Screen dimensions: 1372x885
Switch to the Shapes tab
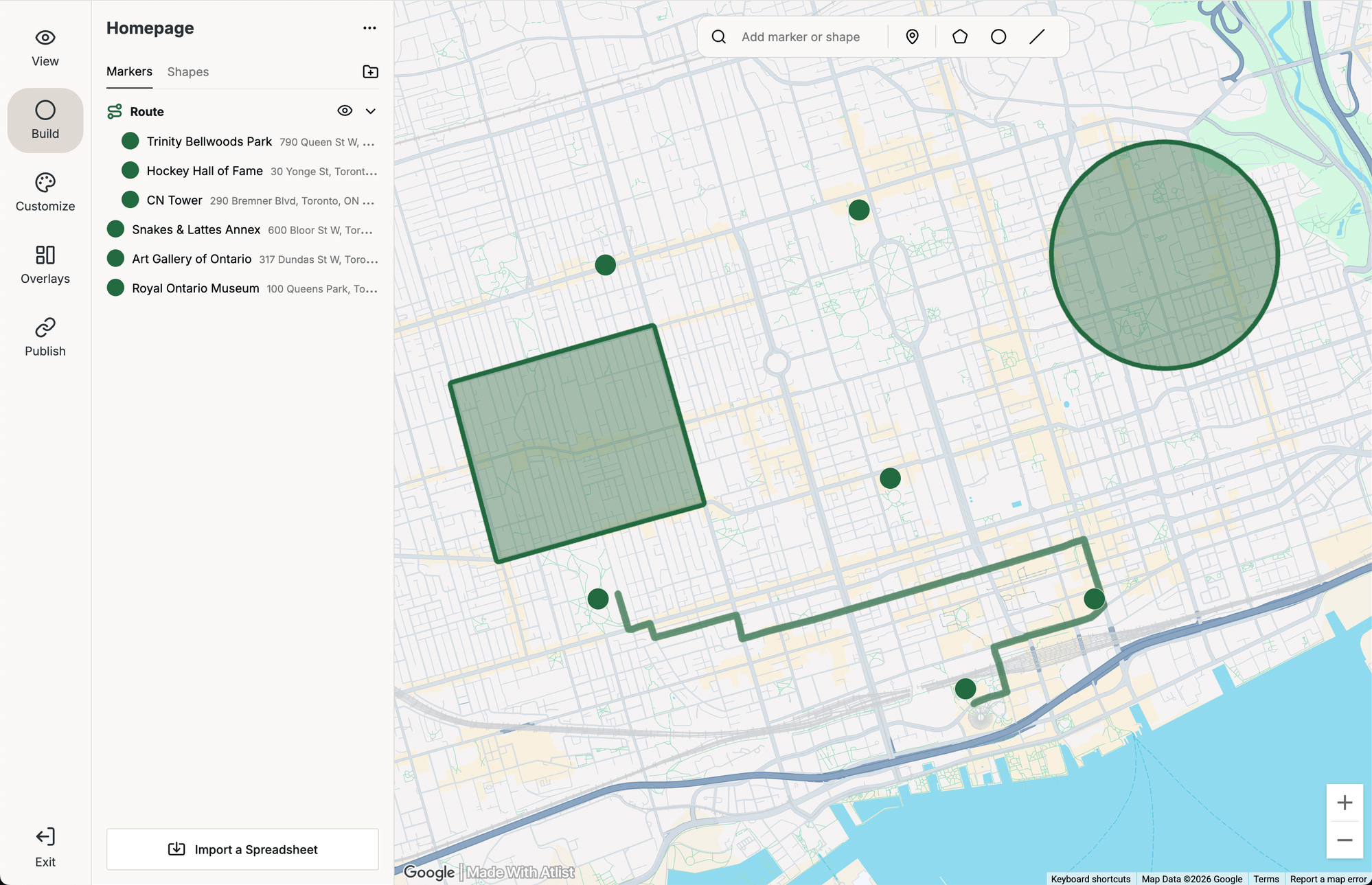(x=188, y=72)
